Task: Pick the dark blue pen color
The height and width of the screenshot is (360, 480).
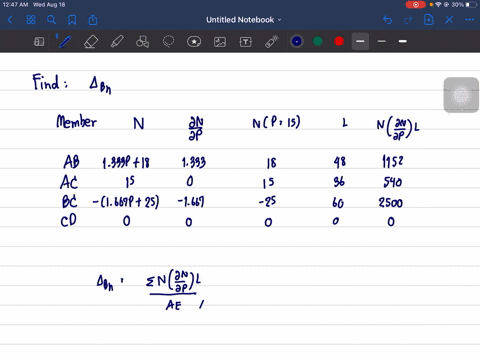Action: (x=297, y=41)
